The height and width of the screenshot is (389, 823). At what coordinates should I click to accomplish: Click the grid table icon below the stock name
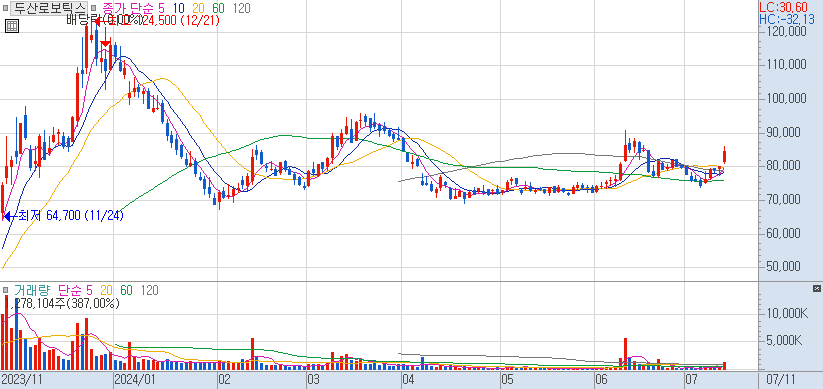click(x=12, y=26)
